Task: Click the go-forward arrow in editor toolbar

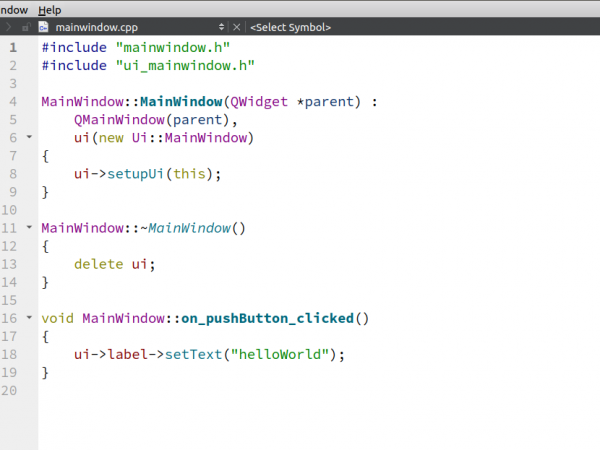Action: coord(7,27)
